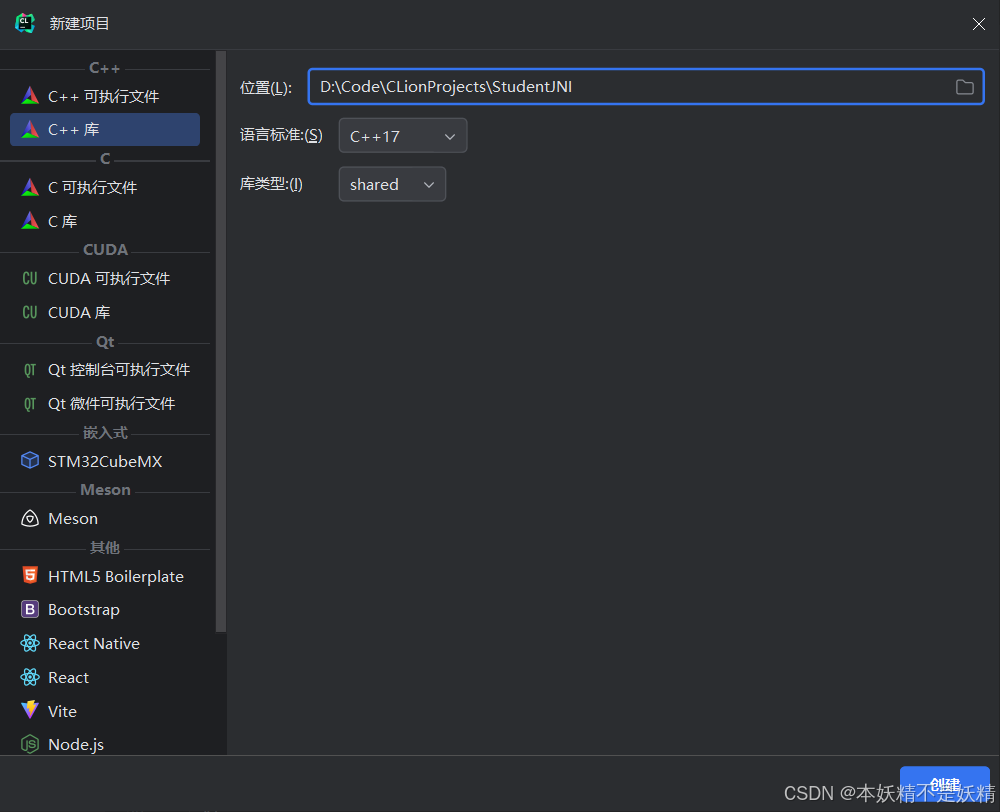The width and height of the screenshot is (1000, 812).
Task: Click the CU icon for CUDA 可执行文件
Action: click(30, 279)
